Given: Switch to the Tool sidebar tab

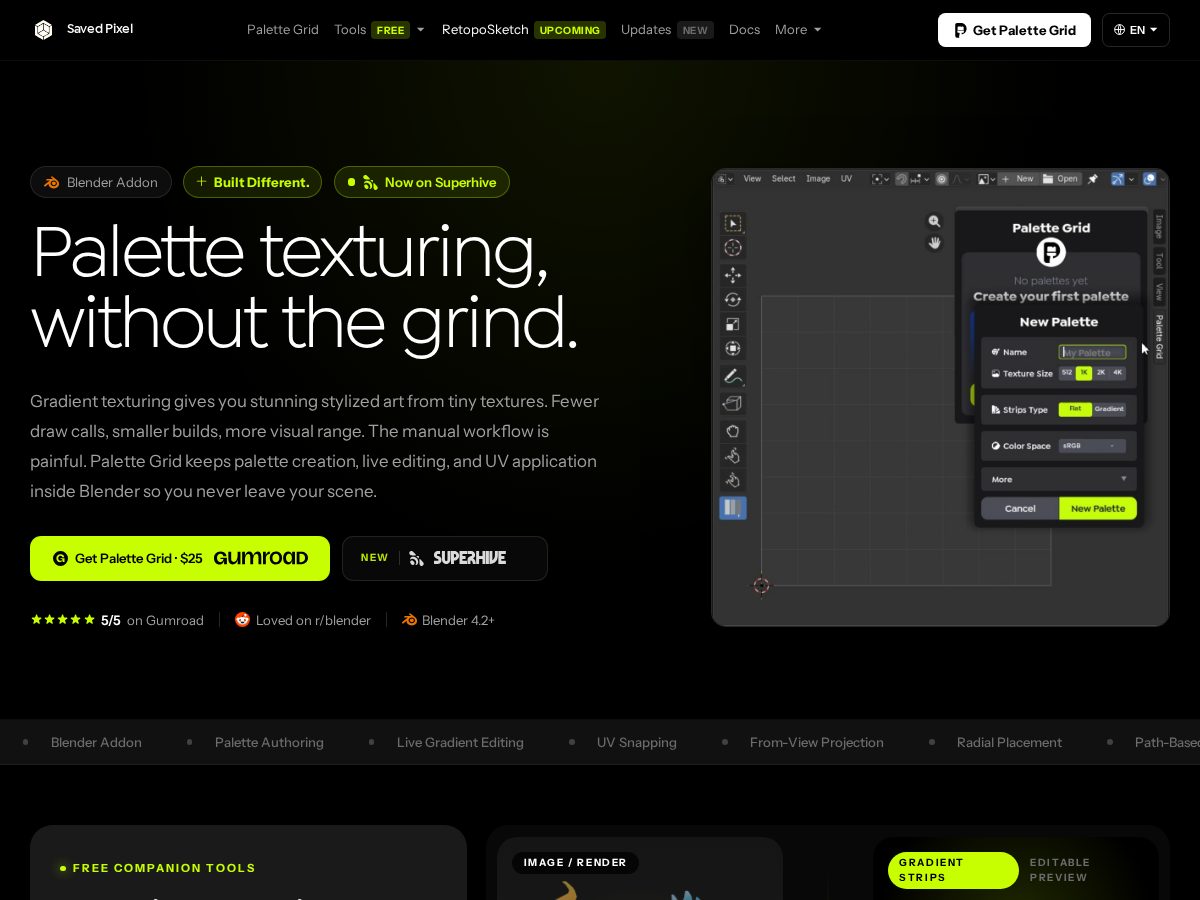Looking at the screenshot, I should [x=1160, y=261].
